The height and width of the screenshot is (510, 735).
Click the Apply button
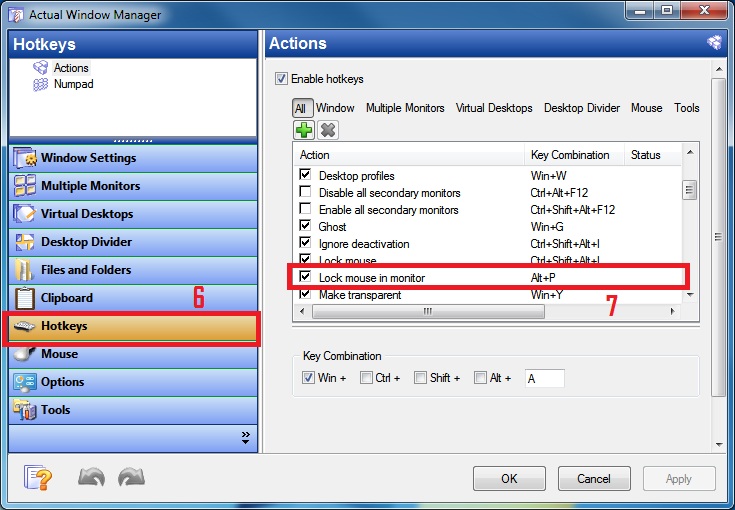pyautogui.click(x=679, y=479)
